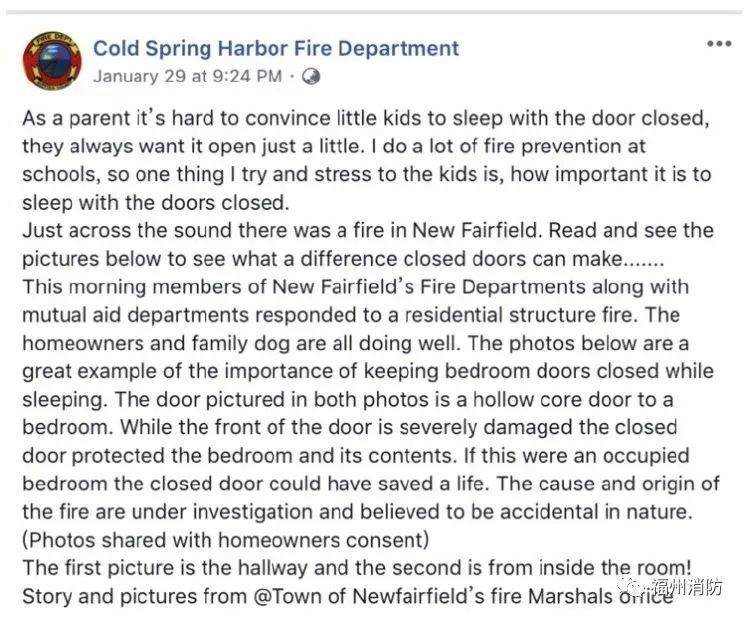
Task: Click the globe public privacy icon
Action: pos(311,76)
